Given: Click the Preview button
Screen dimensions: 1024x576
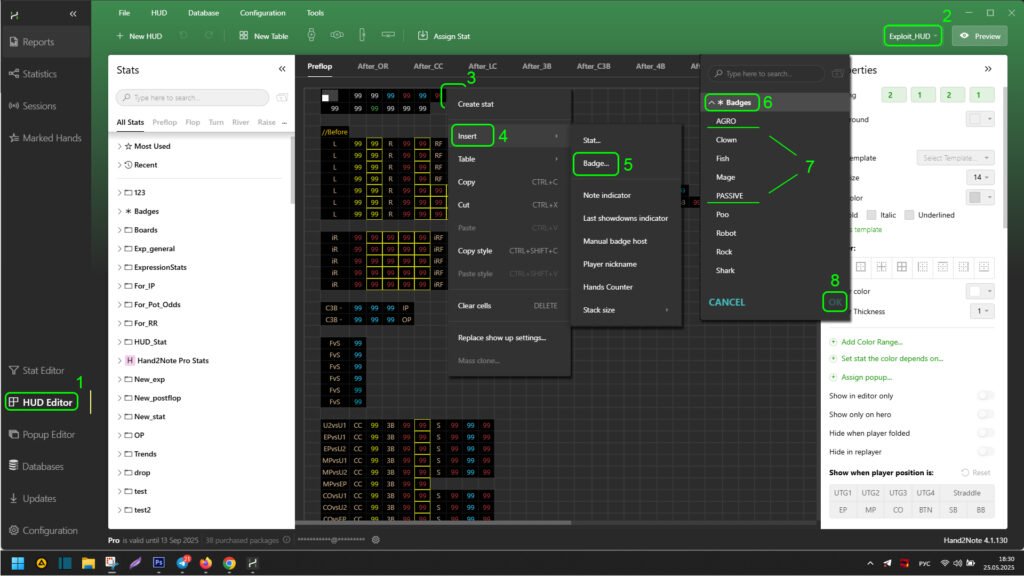Looking at the screenshot, I should click(979, 36).
